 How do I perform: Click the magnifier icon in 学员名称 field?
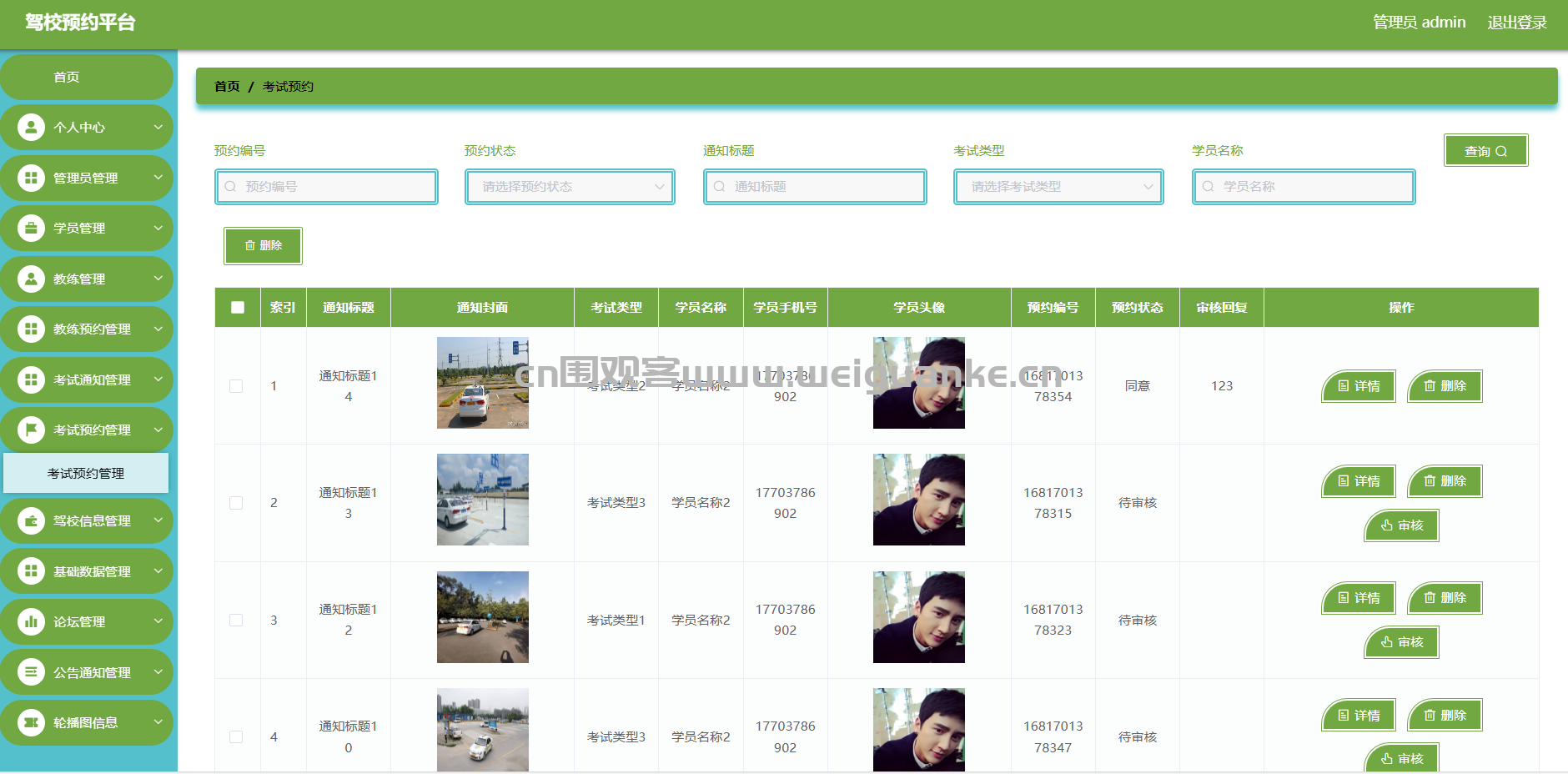(x=1208, y=187)
